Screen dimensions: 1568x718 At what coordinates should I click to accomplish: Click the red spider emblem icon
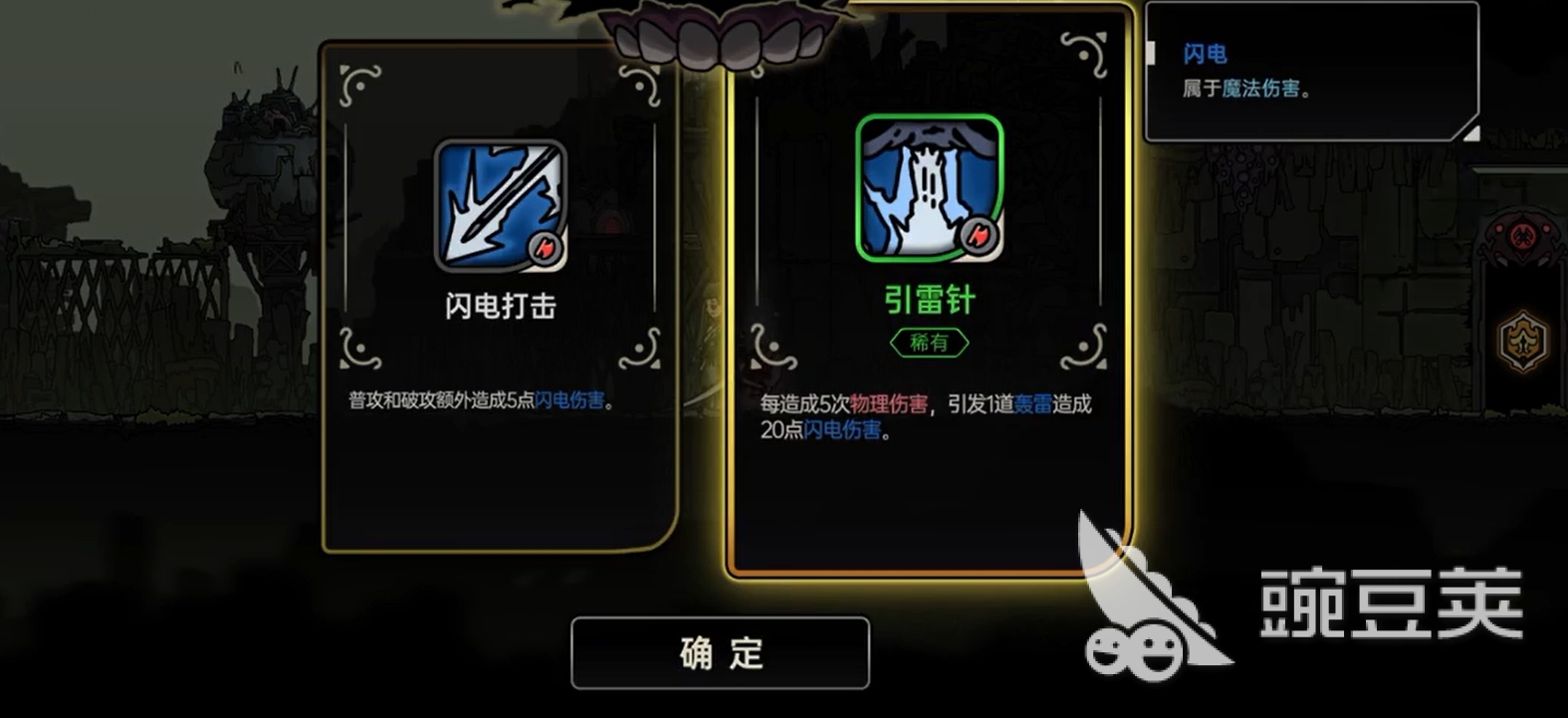point(1520,239)
